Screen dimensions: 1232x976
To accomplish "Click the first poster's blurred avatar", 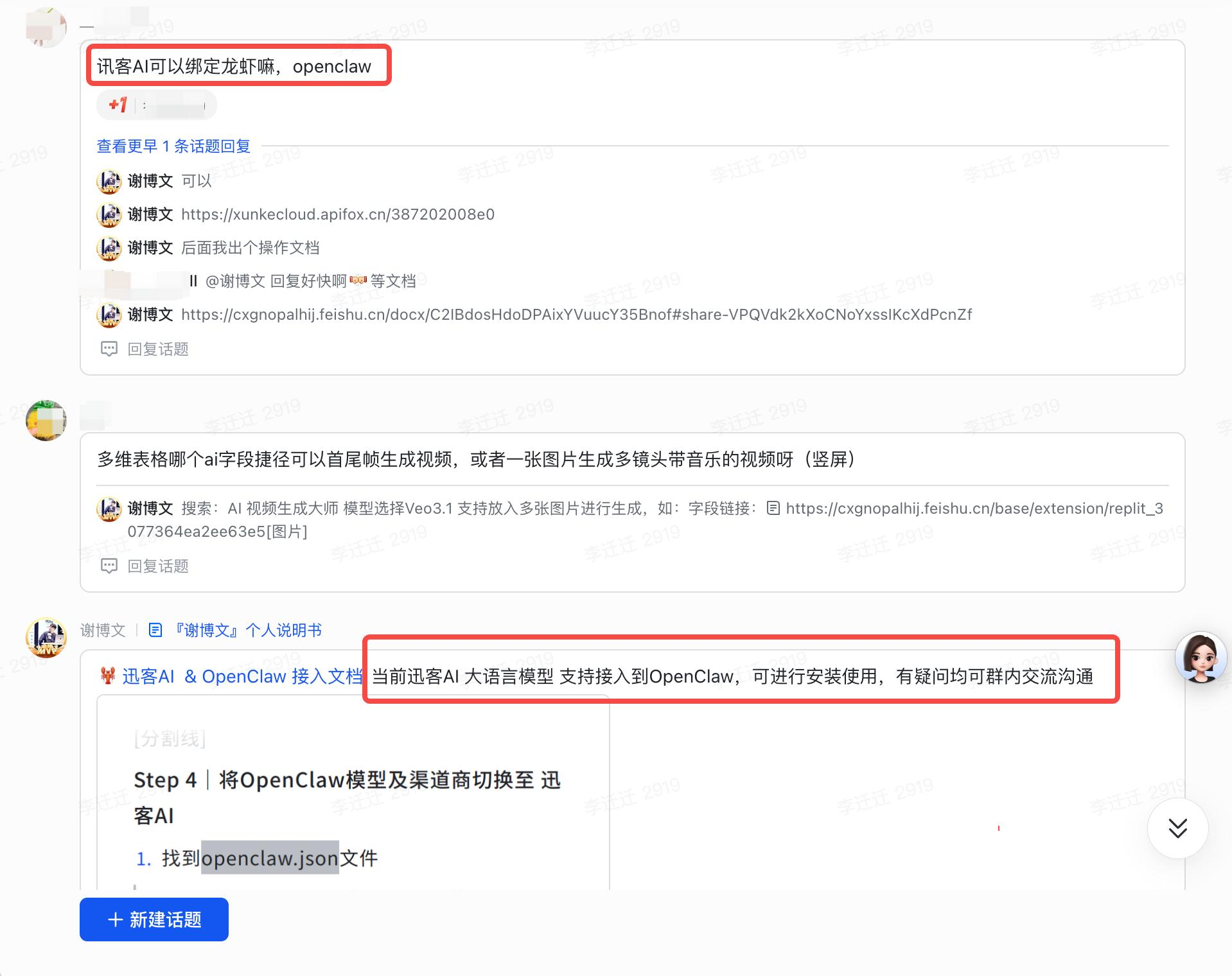I will point(46,28).
